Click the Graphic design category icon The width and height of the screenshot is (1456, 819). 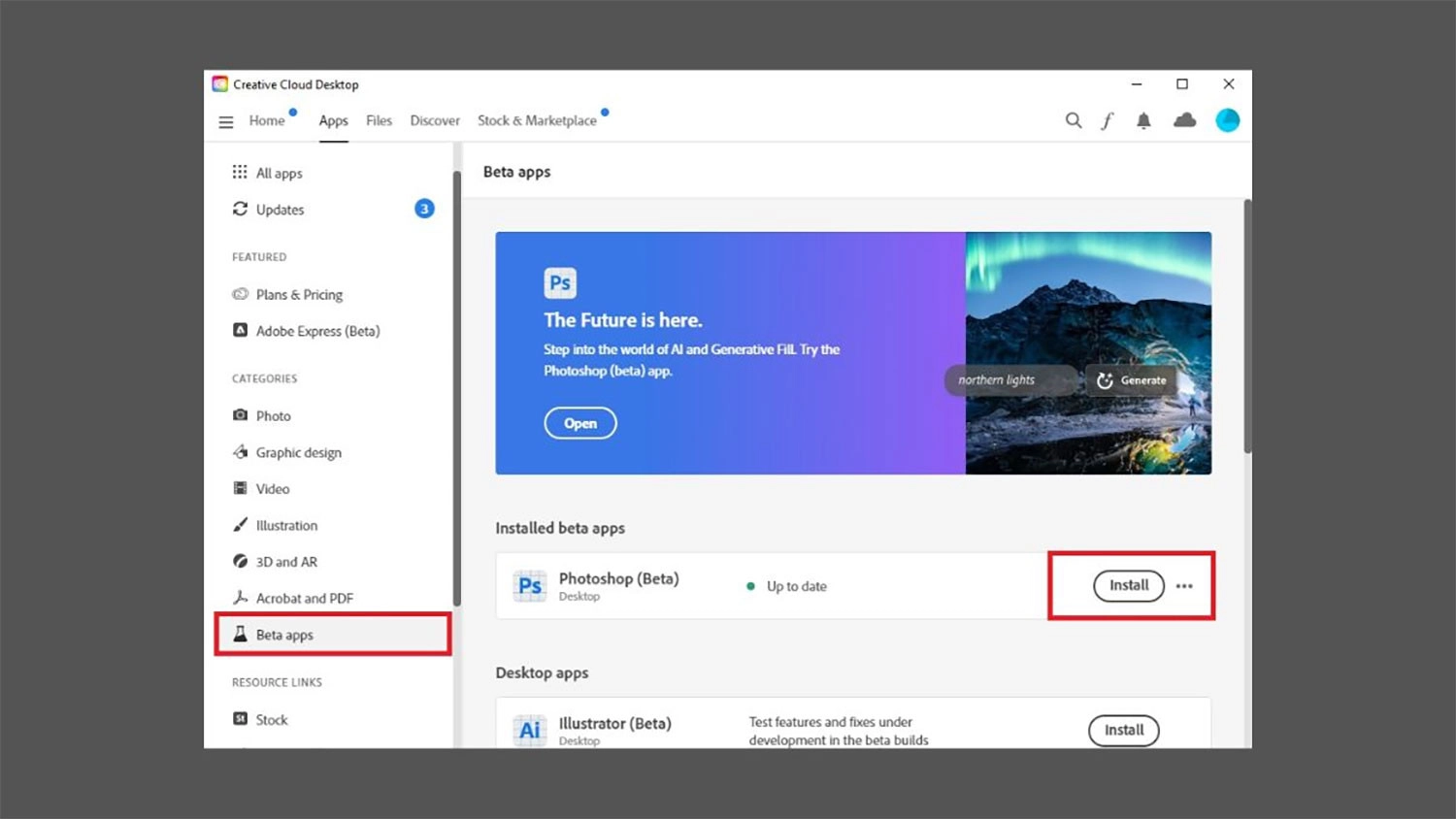coord(240,451)
